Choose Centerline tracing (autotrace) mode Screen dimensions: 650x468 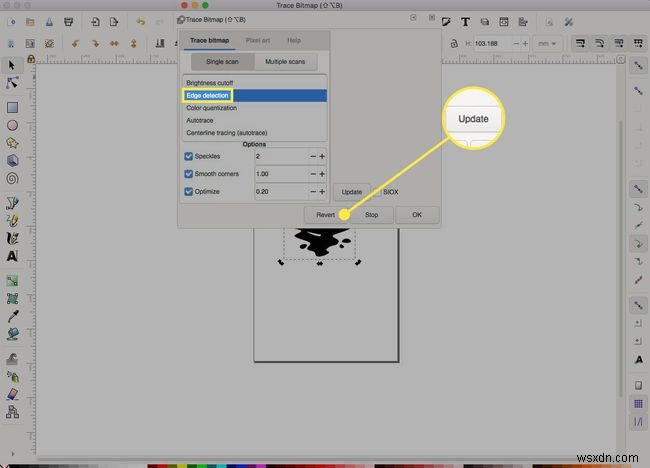255,133
